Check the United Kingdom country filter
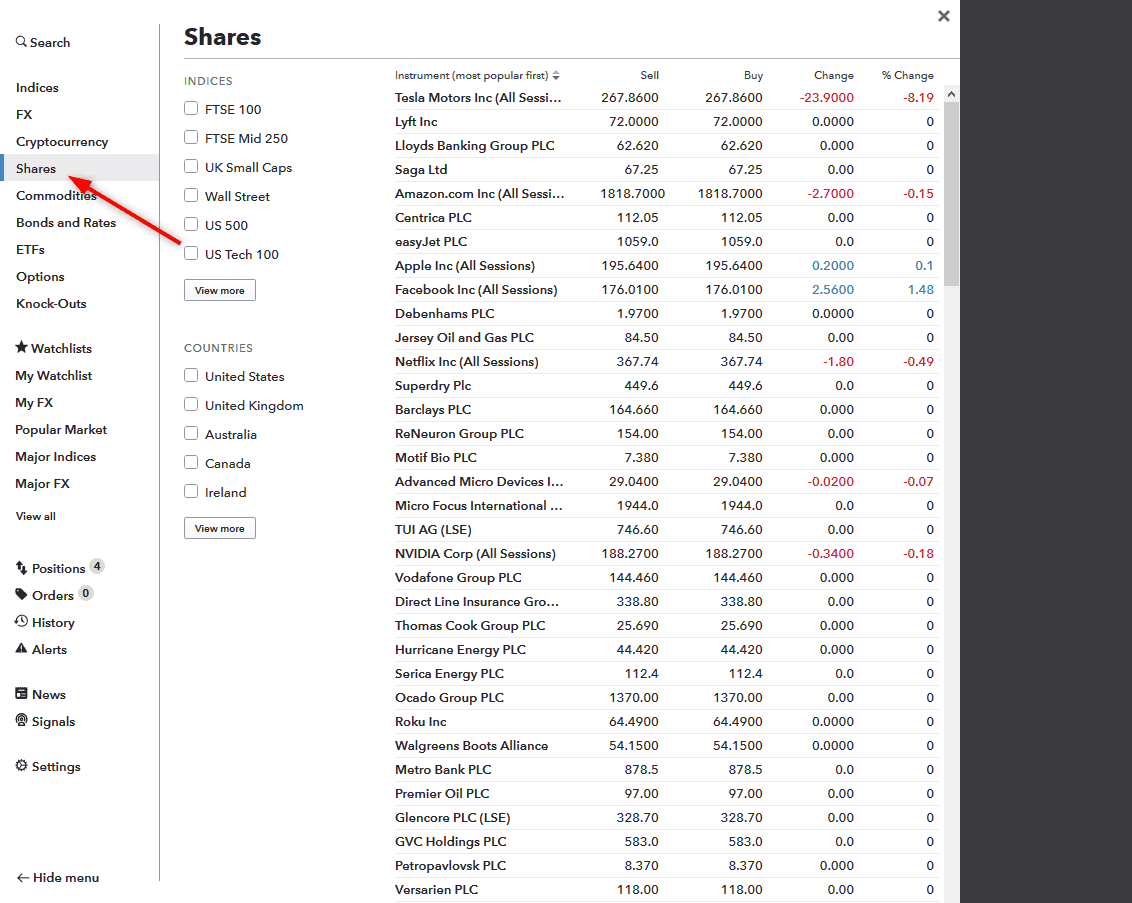Image resolution: width=1132 pixels, height=903 pixels. click(191, 405)
